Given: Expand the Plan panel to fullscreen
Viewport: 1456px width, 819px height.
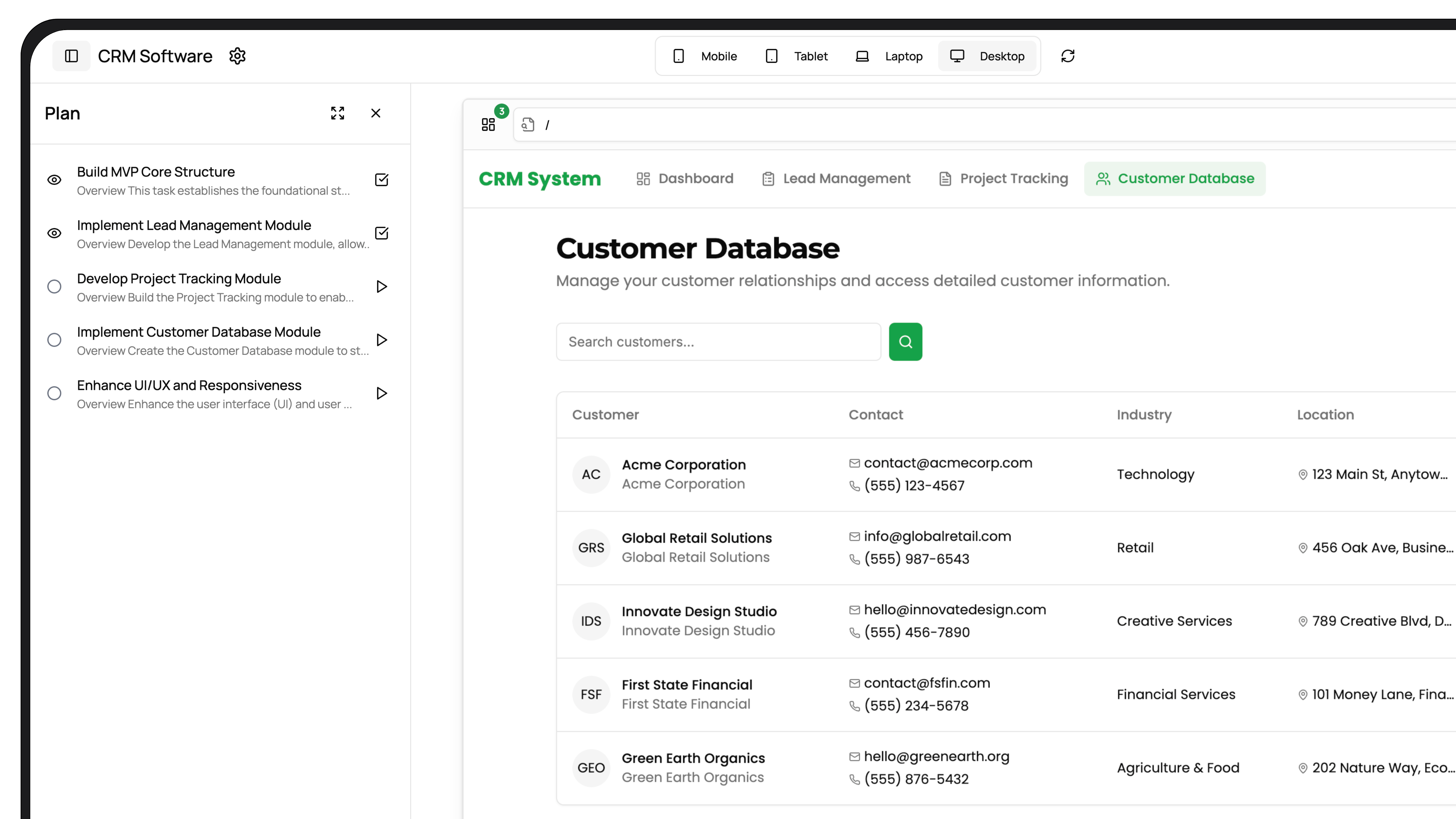Looking at the screenshot, I should pyautogui.click(x=338, y=113).
